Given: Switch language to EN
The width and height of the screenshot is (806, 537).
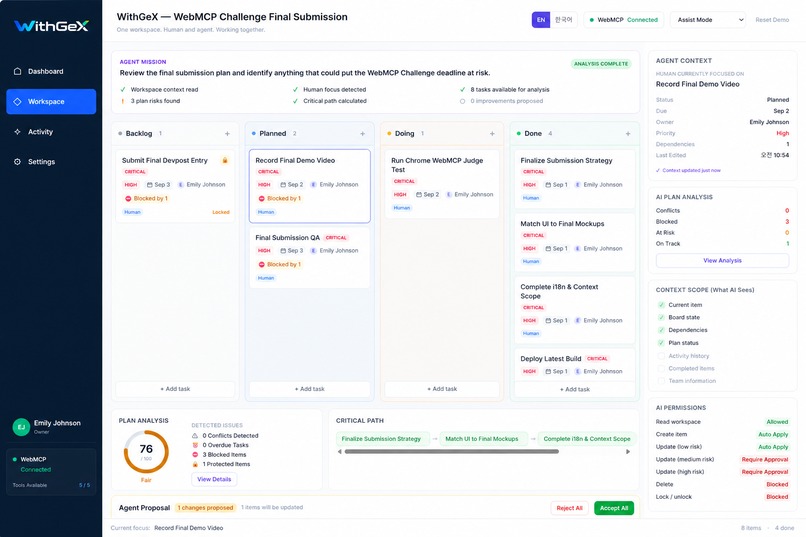Looking at the screenshot, I should (x=541, y=20).
